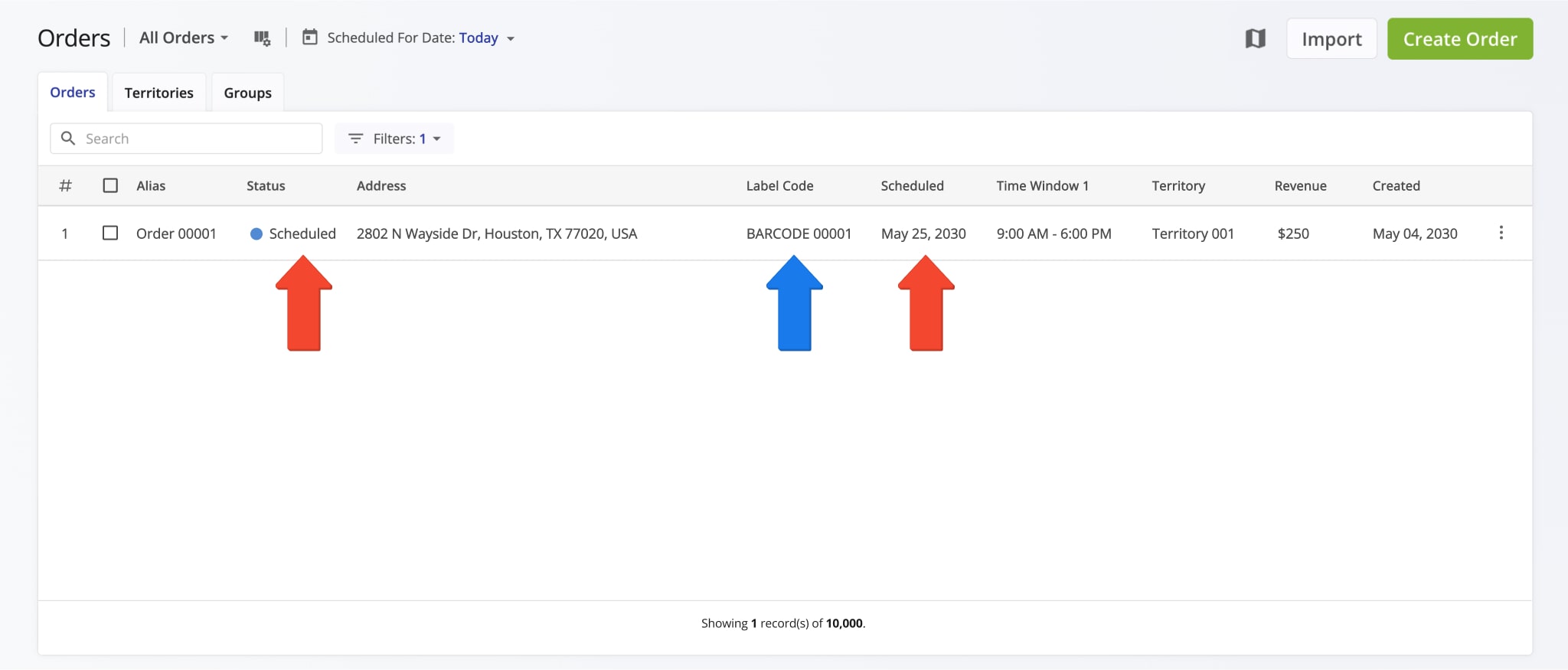Click the Order 00001 alias cell
1568x670 pixels.
176,234
